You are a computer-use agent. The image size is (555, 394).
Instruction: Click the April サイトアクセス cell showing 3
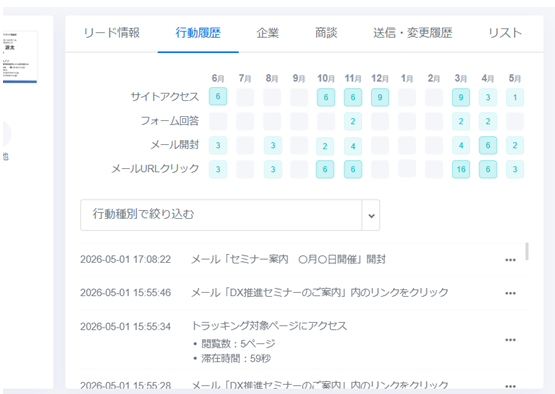pyautogui.click(x=488, y=97)
